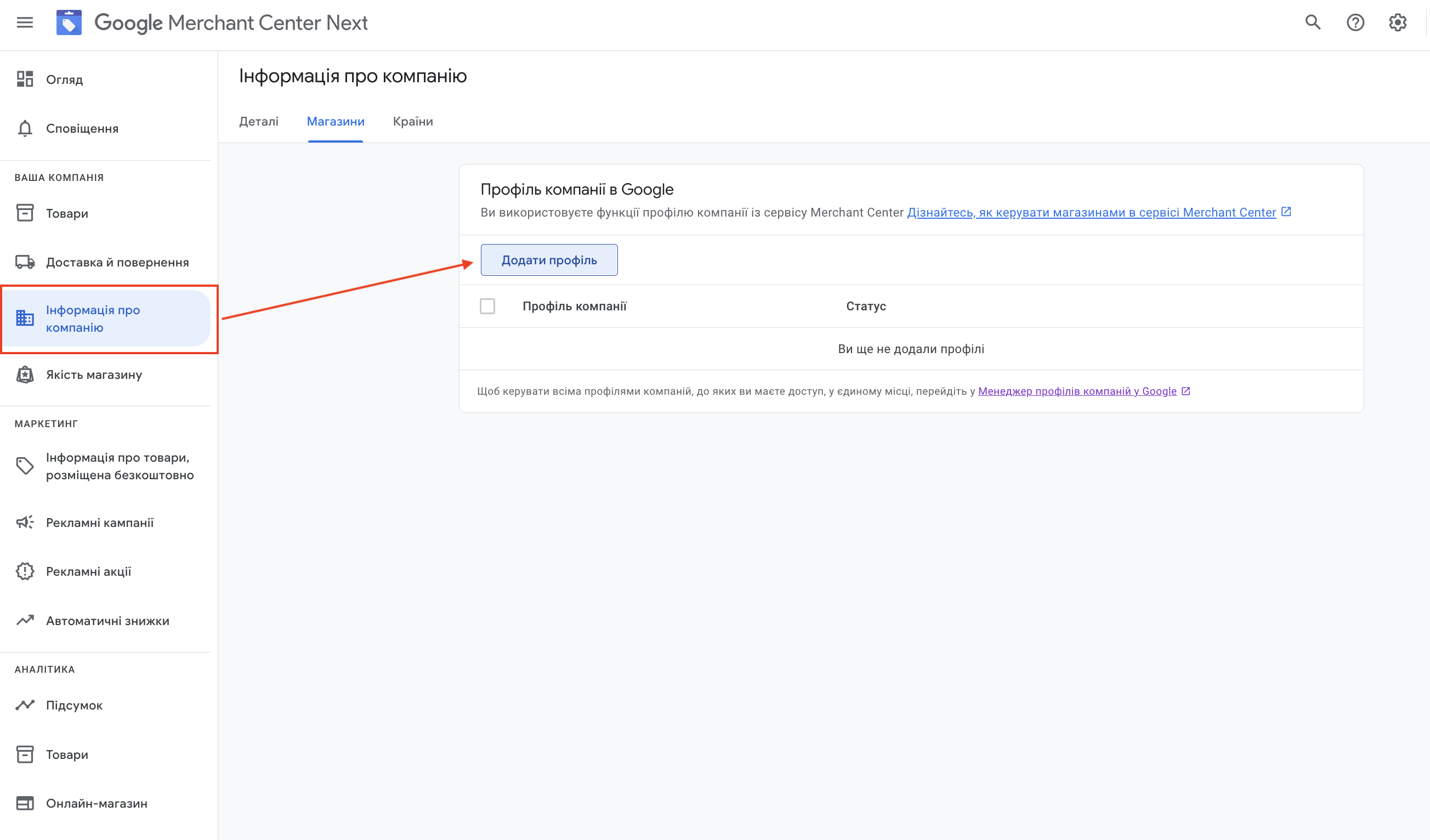Tick the Профіль компанії header checkbox
This screenshot has width=1430, height=840.
487,307
